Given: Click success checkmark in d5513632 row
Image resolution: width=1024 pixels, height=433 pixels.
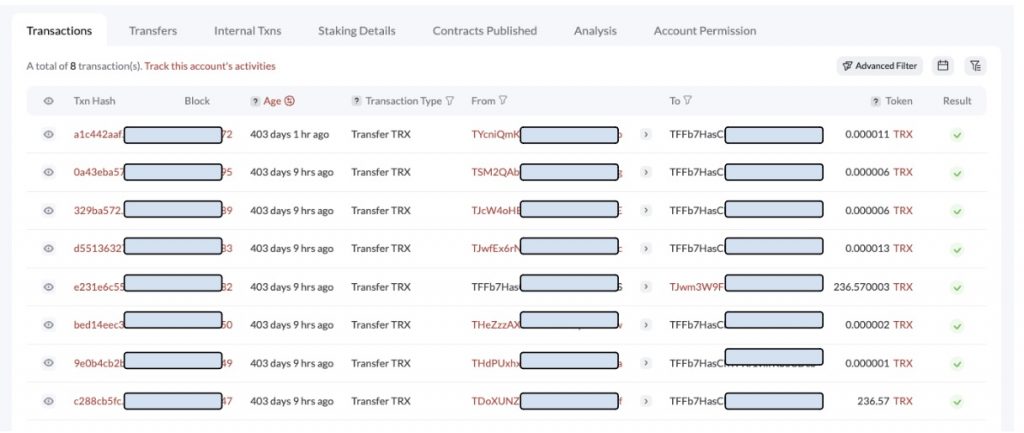Looking at the screenshot, I should tap(957, 249).
